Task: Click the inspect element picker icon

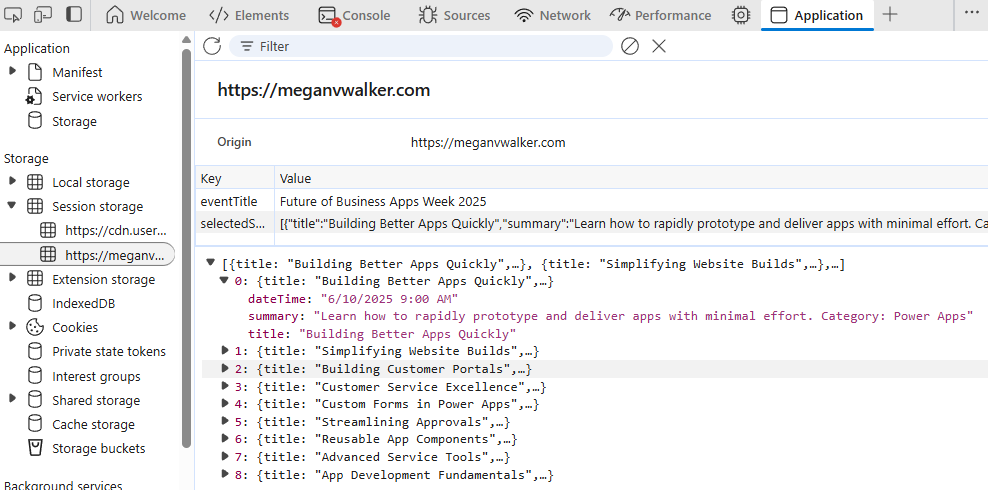Action: [x=14, y=15]
